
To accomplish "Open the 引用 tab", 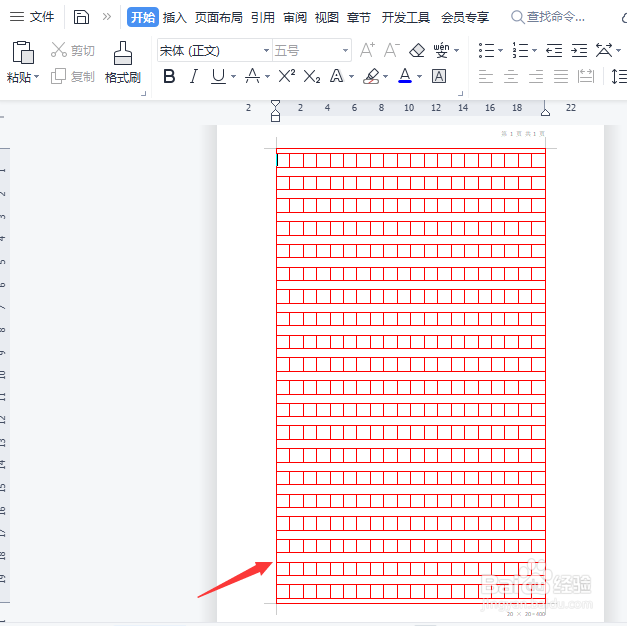I will point(263,17).
